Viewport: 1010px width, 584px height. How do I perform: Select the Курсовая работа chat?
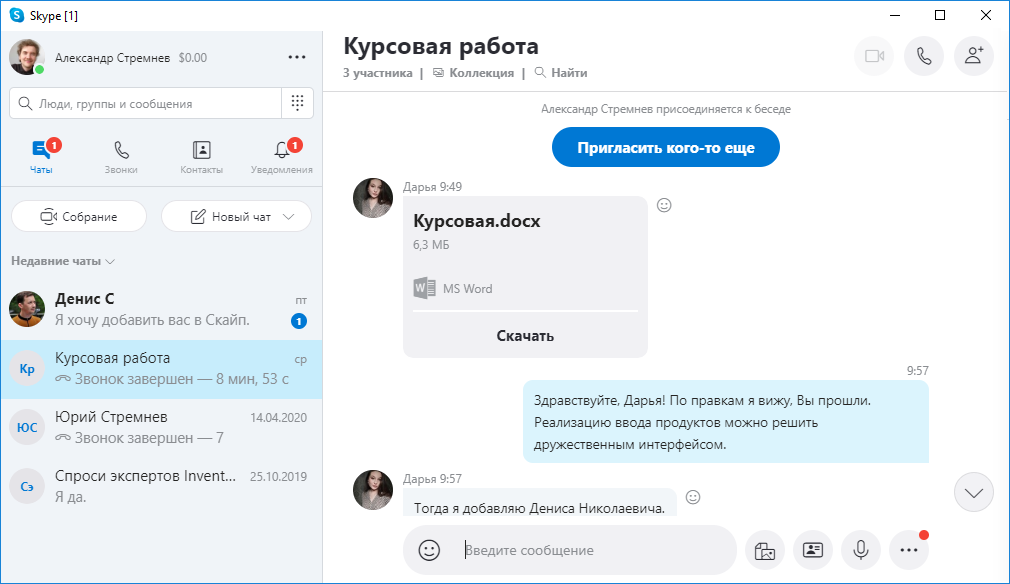click(x=162, y=369)
